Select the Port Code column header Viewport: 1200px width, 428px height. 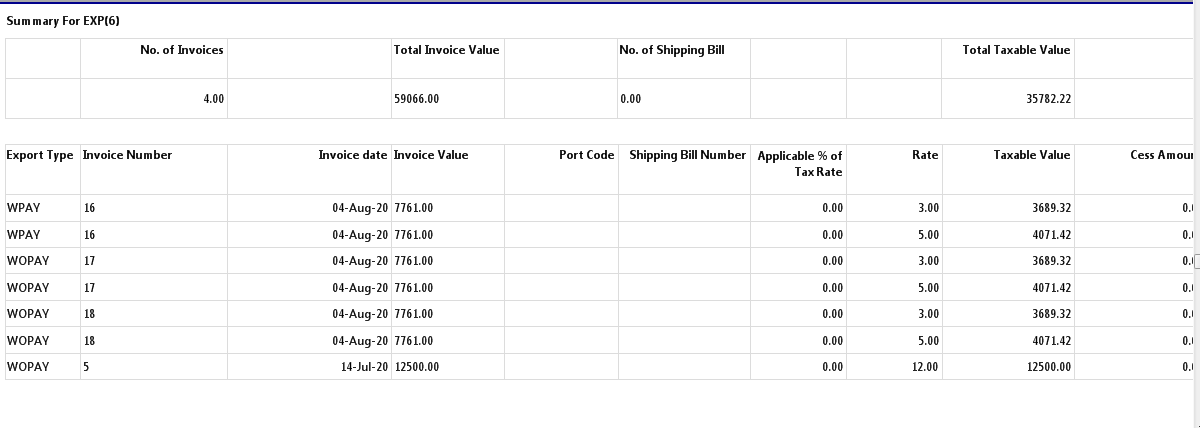[586, 155]
